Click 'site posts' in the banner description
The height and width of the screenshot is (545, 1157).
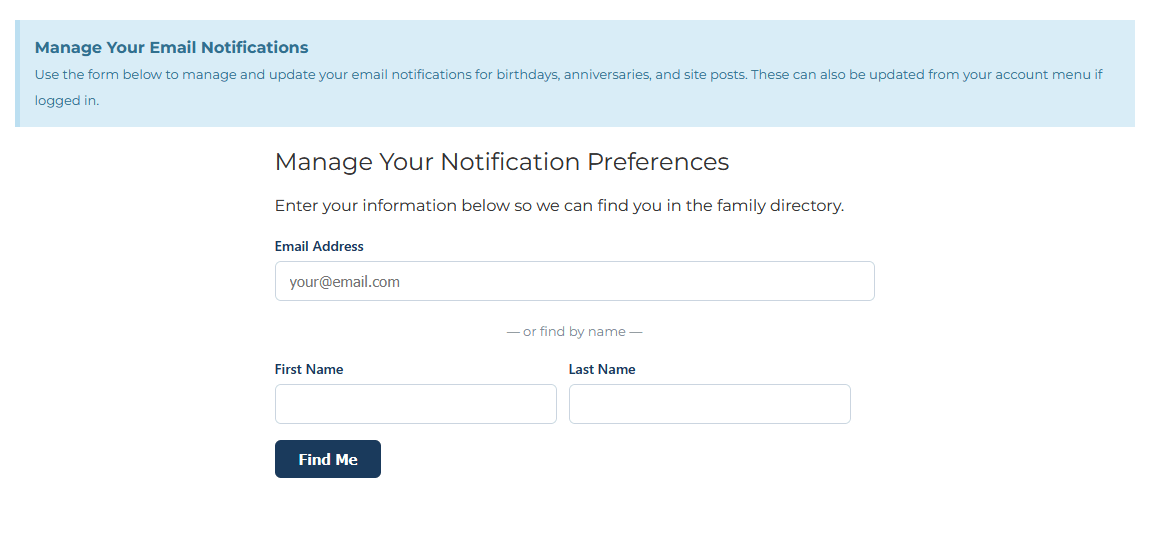(714, 75)
